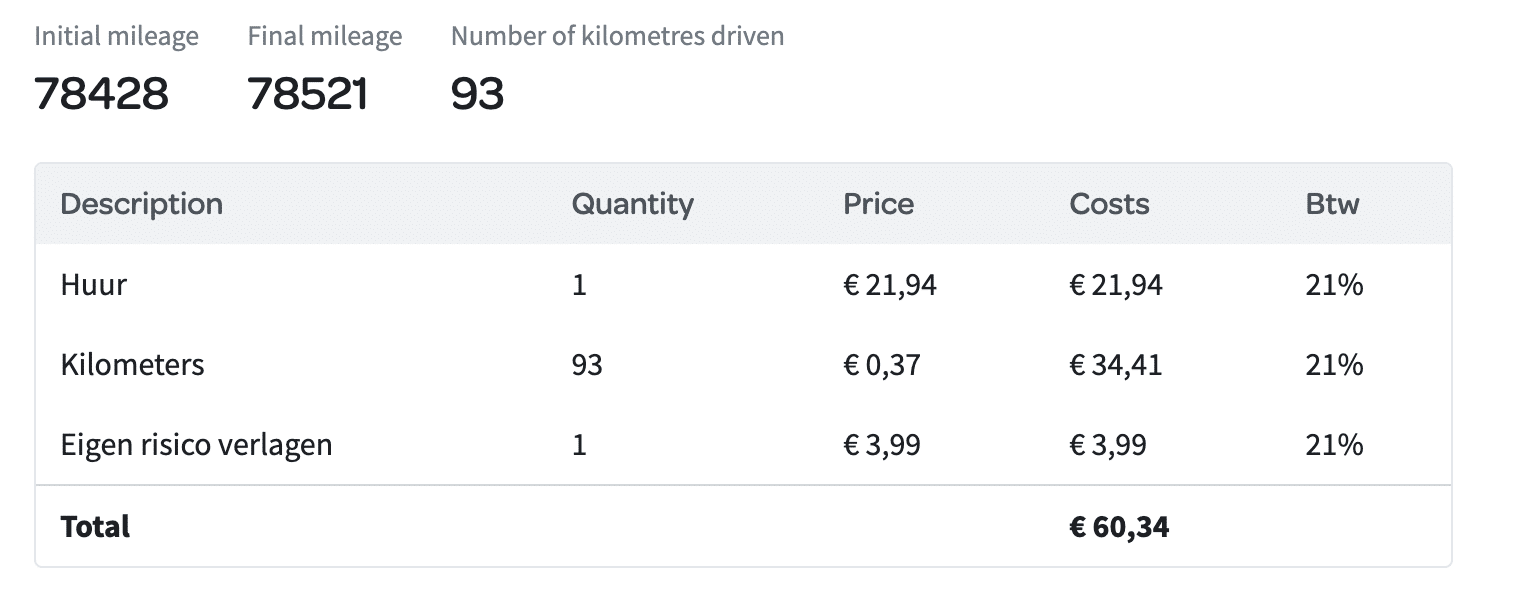Click the Eigen risico price € 3,99
The height and width of the screenshot is (604, 1516).
click(x=882, y=444)
